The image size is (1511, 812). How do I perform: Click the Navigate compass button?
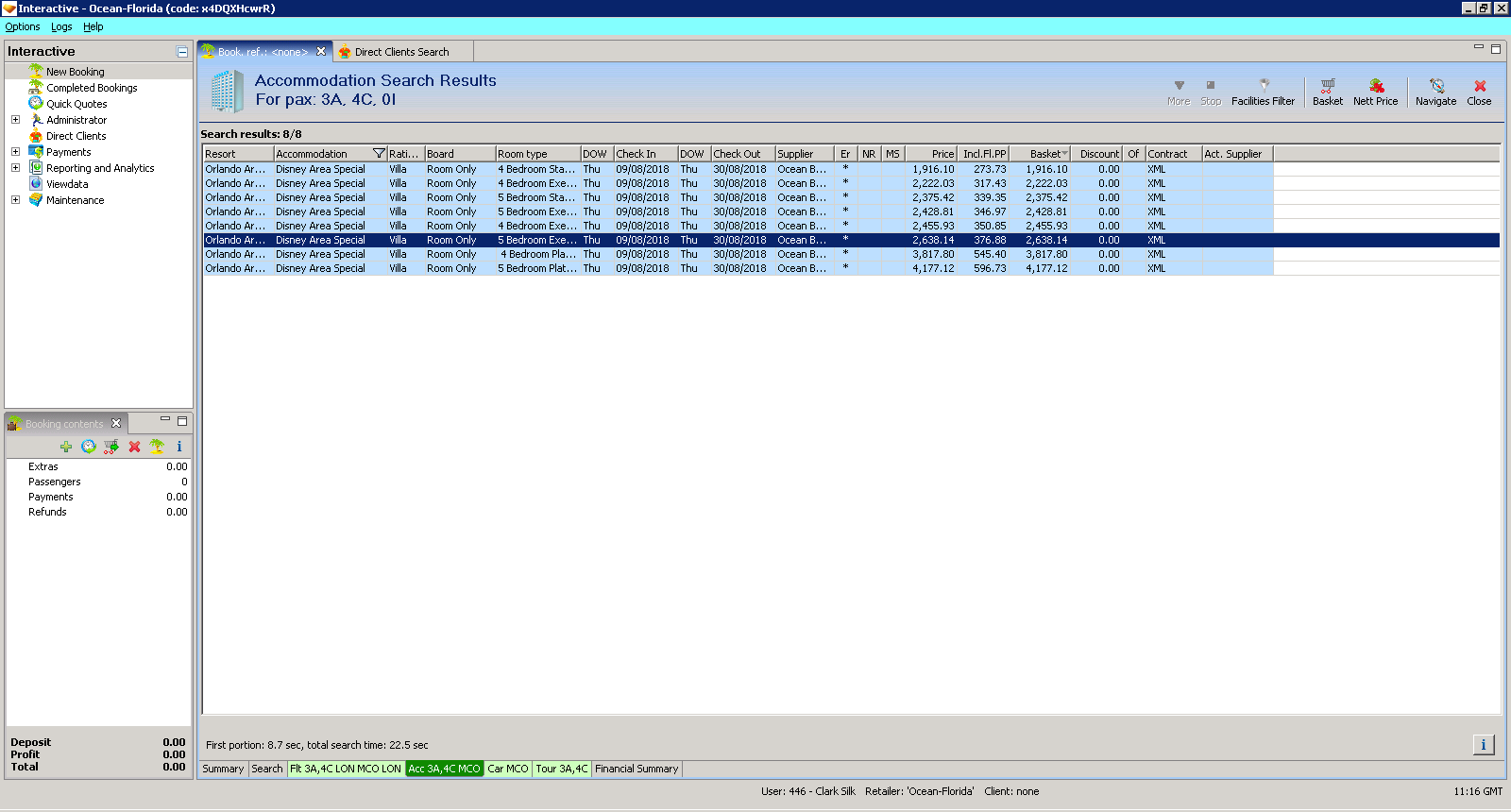tap(1435, 93)
